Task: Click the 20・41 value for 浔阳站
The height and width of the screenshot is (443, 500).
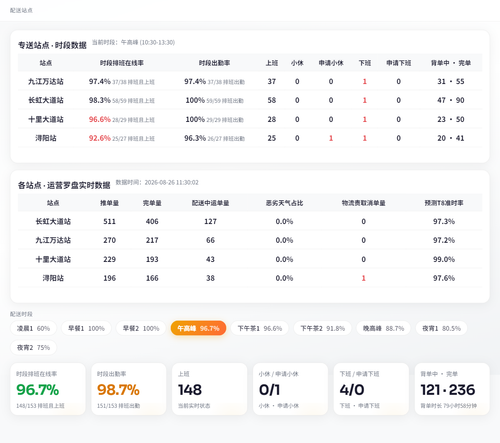Action: (451, 138)
